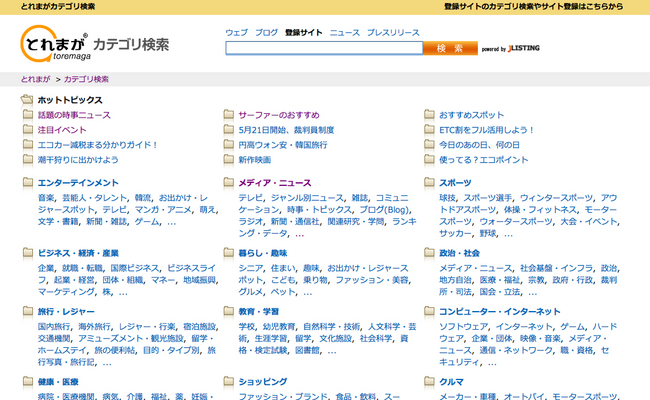The height and width of the screenshot is (400, 650).
Task: Open 国際ビジネス subcategory link
Action: [135, 268]
